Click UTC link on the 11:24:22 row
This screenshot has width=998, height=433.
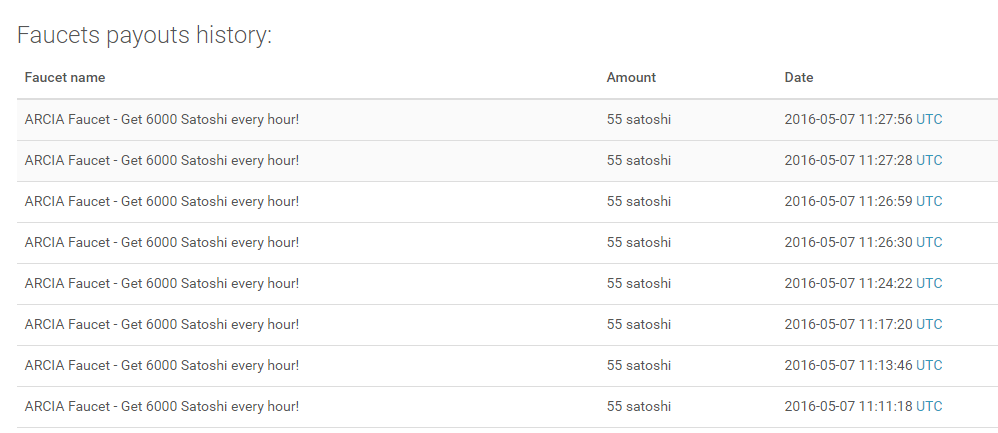(x=929, y=284)
